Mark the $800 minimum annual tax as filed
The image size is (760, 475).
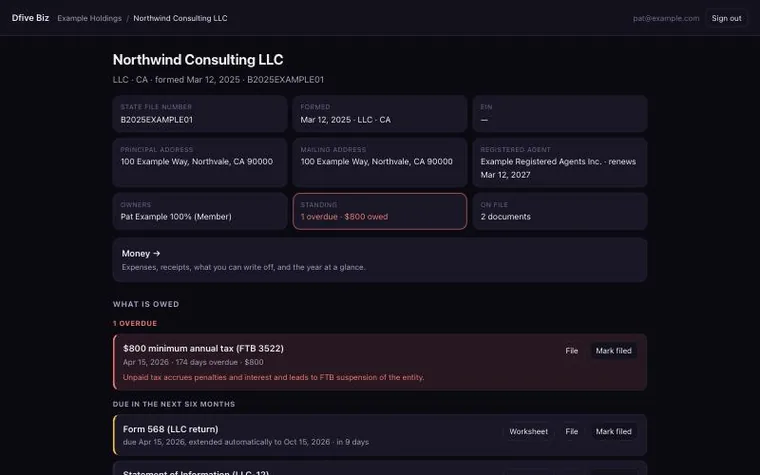point(613,350)
